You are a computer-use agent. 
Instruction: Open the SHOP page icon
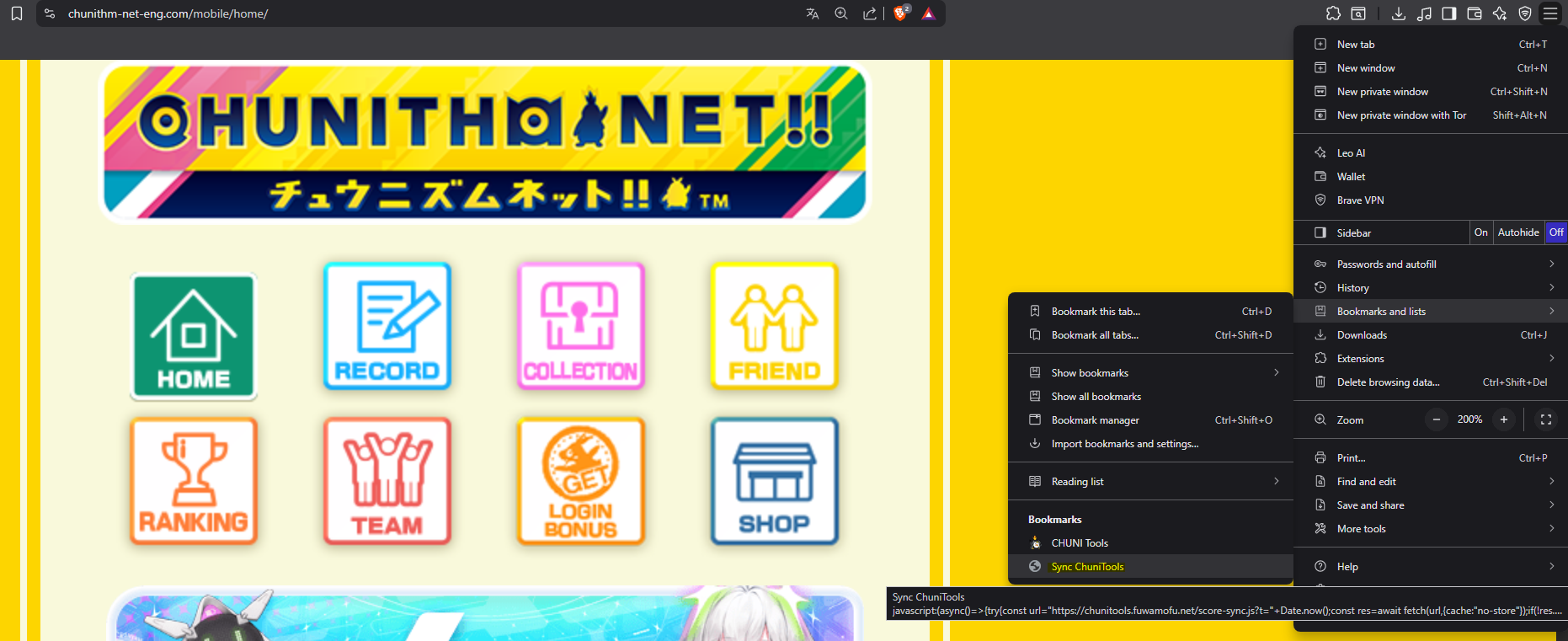coord(774,481)
